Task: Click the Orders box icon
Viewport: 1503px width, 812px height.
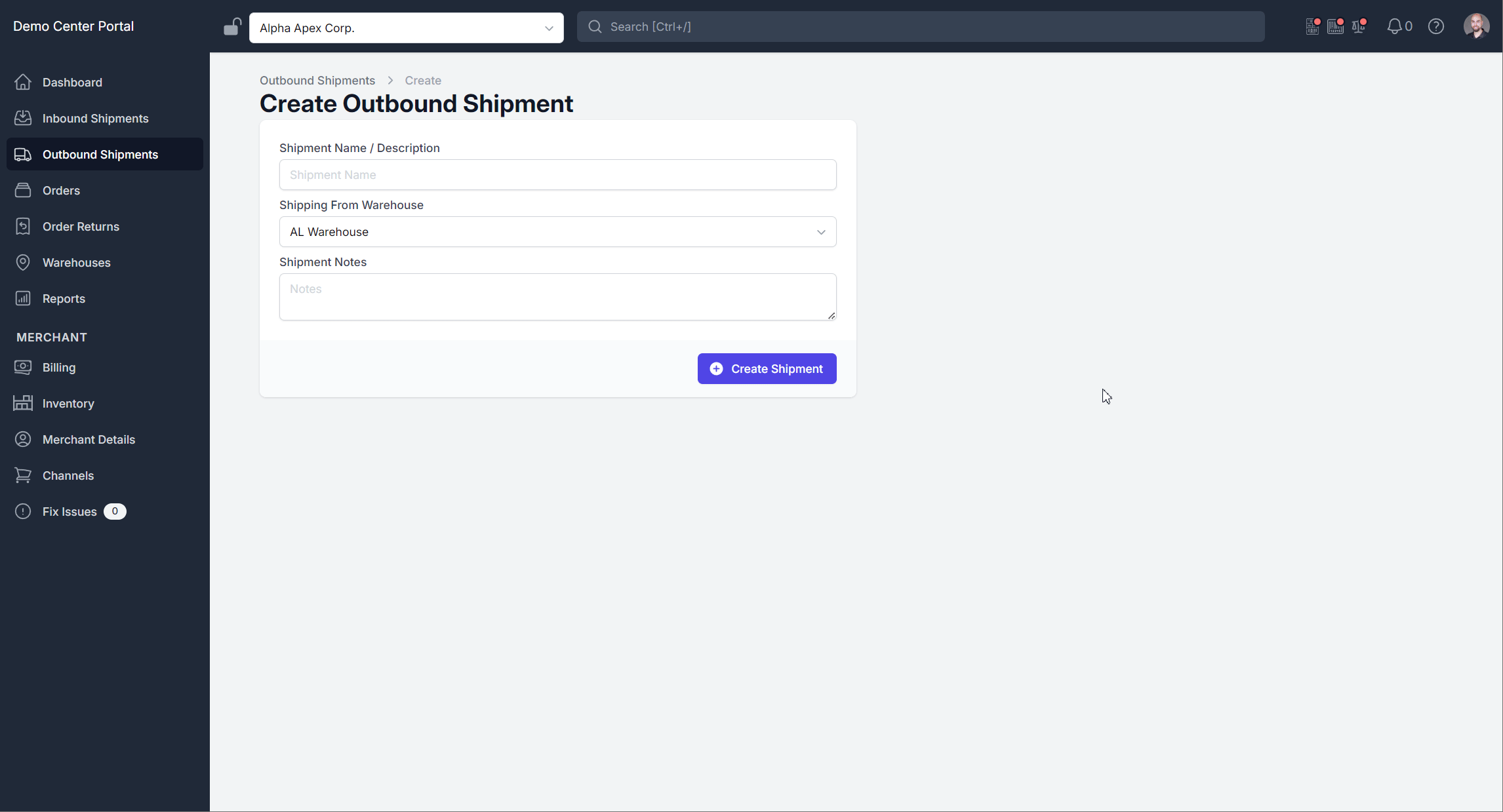Action: click(x=23, y=190)
